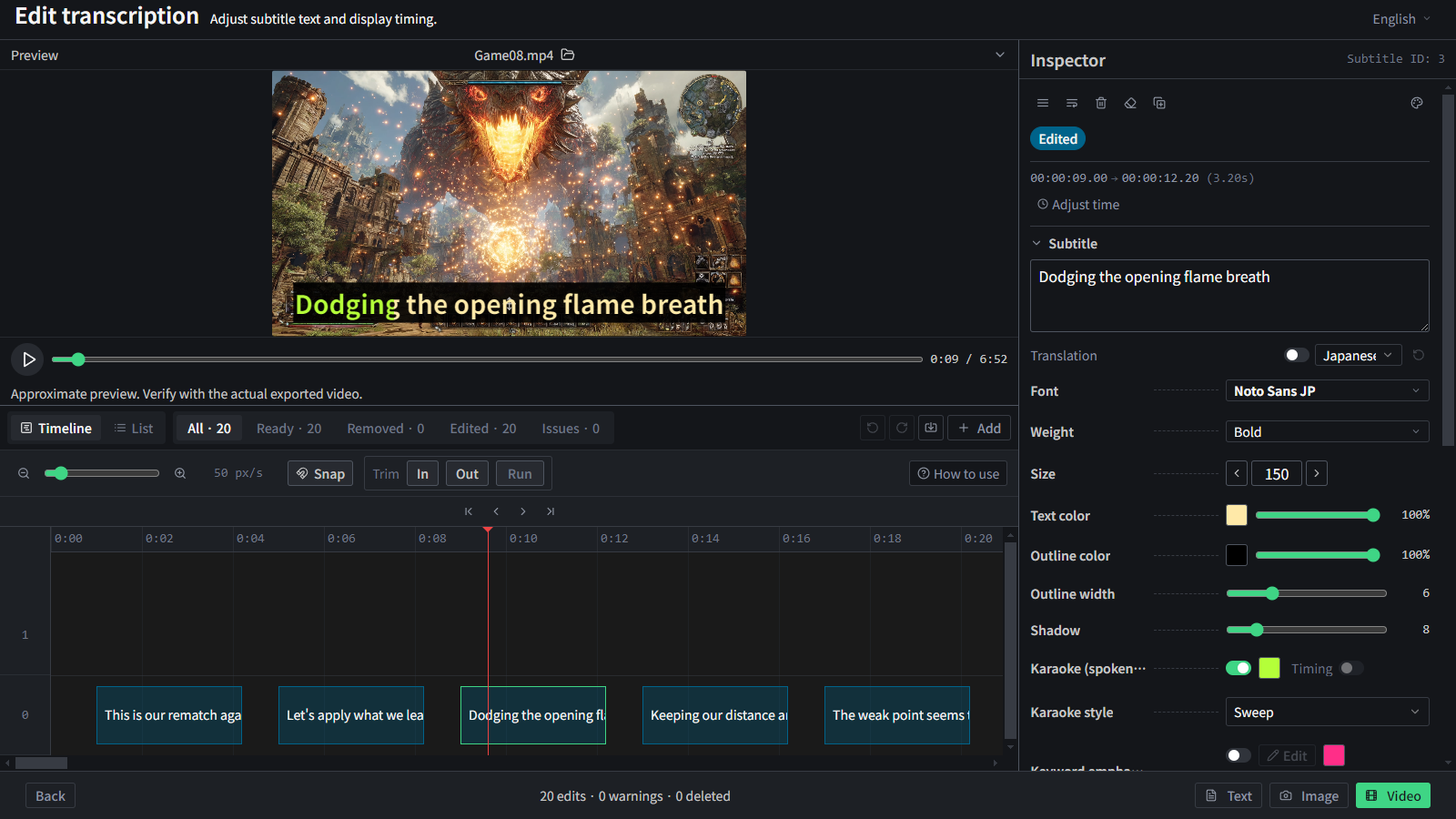Adjust the Outline width slider

tap(1307, 593)
